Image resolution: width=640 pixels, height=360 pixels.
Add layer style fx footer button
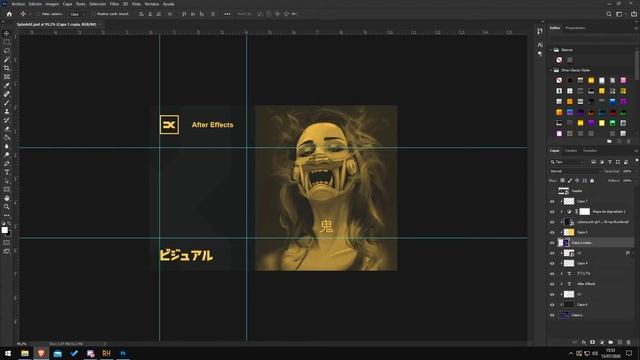point(584,342)
